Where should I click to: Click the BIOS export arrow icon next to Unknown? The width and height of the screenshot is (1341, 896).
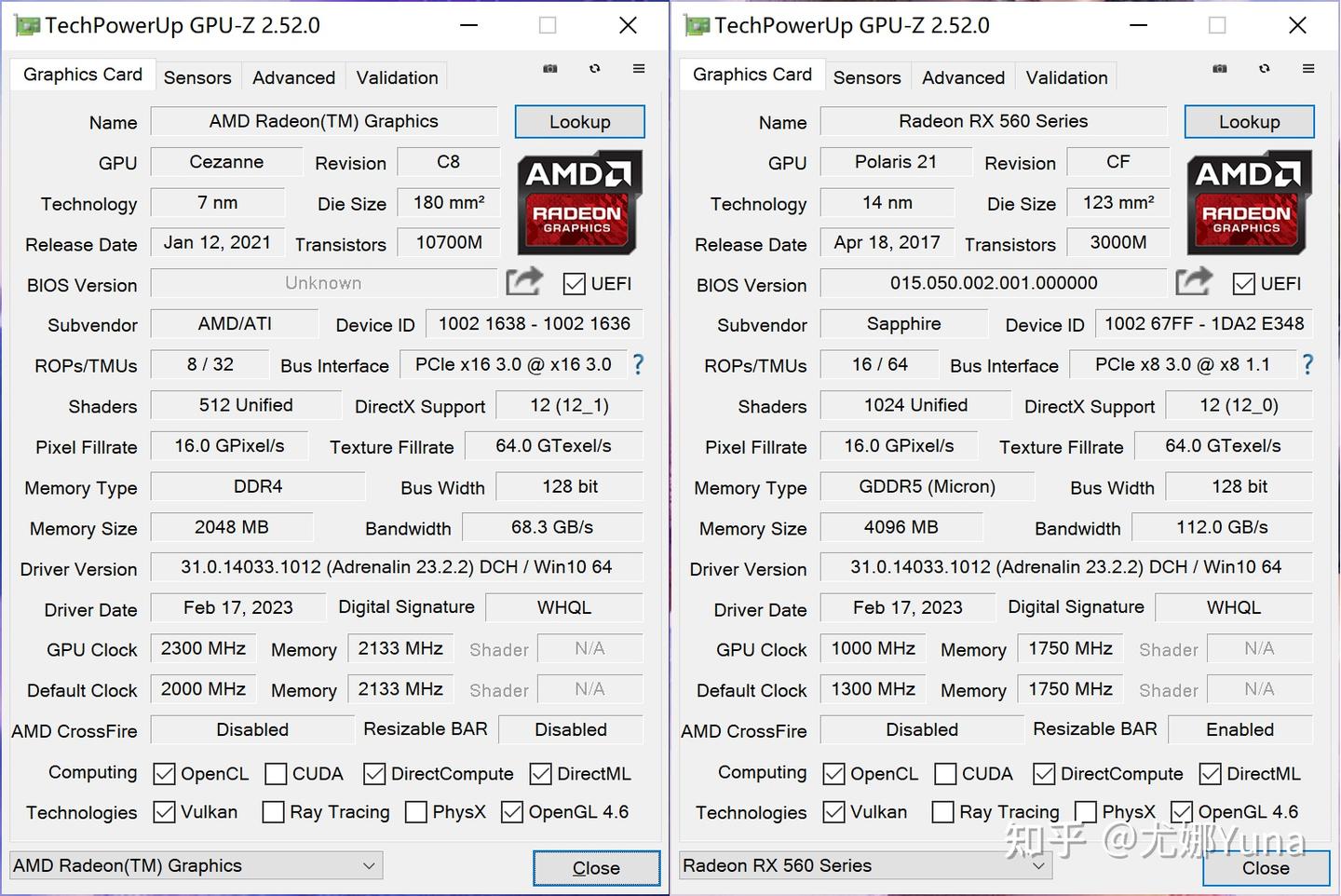click(524, 281)
